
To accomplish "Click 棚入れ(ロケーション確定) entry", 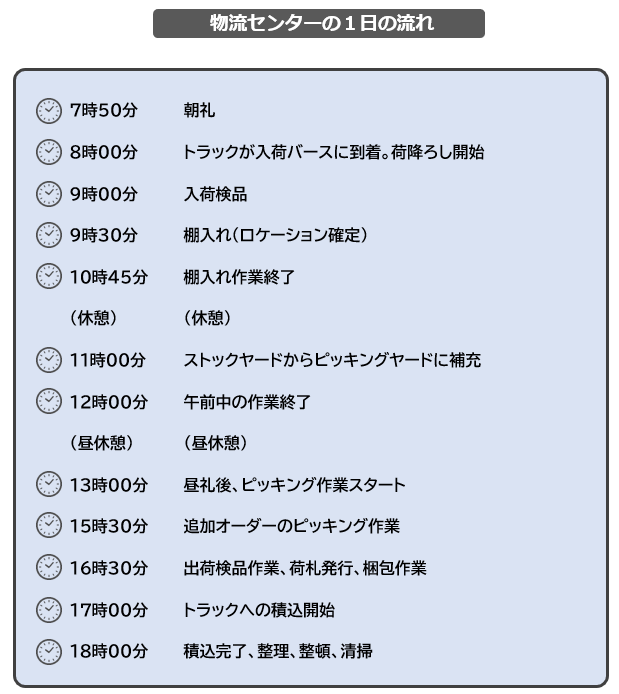I will click(276, 235).
